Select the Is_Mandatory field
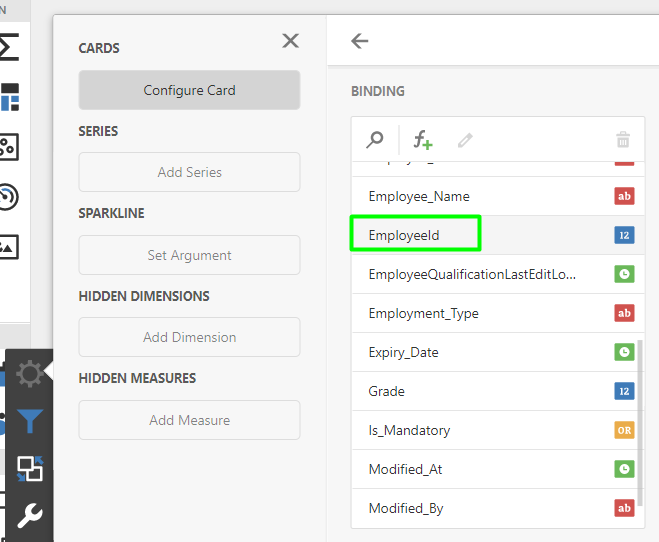This screenshot has width=659, height=542. [x=498, y=430]
